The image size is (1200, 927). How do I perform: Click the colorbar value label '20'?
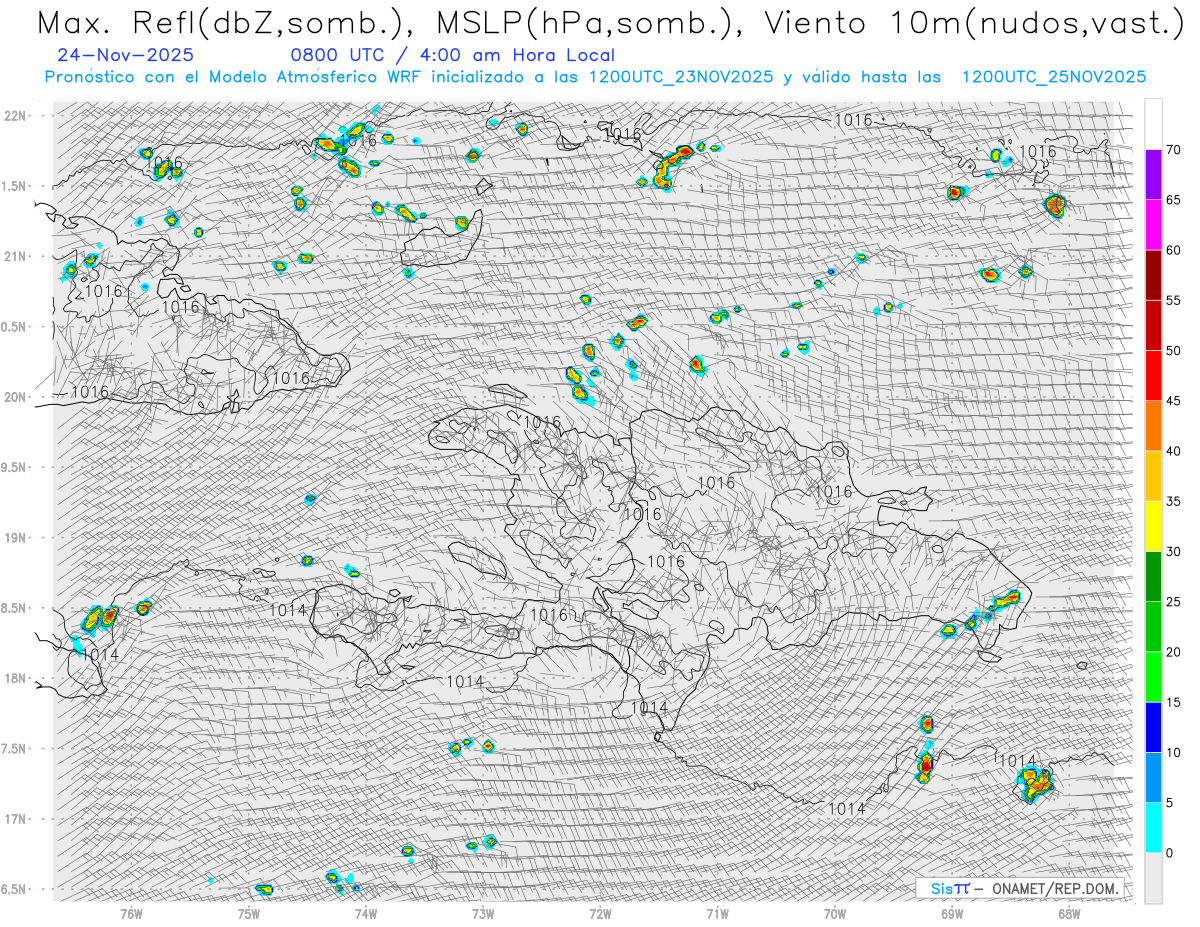(x=1173, y=652)
